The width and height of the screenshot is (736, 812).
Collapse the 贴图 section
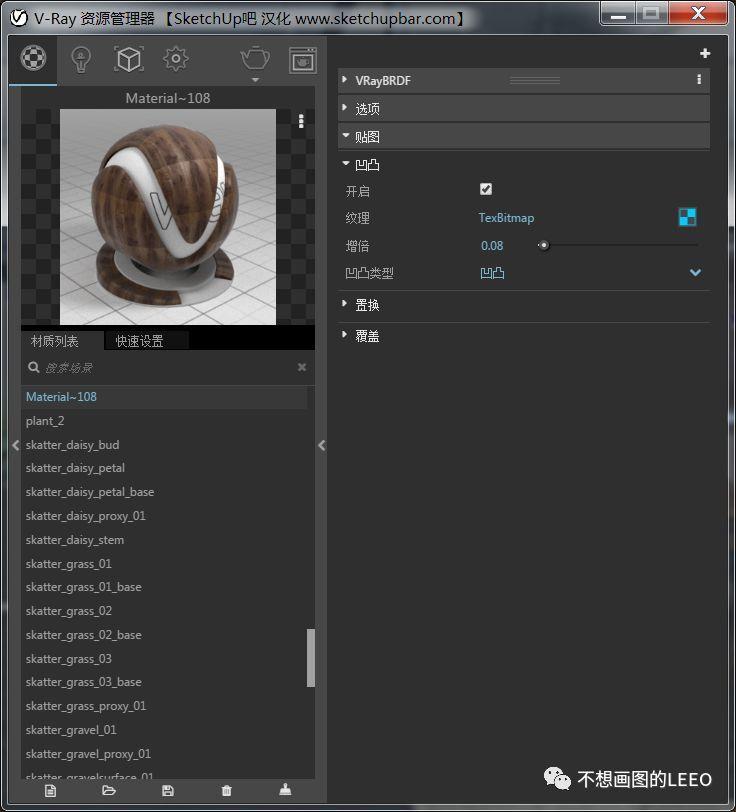[x=345, y=136]
